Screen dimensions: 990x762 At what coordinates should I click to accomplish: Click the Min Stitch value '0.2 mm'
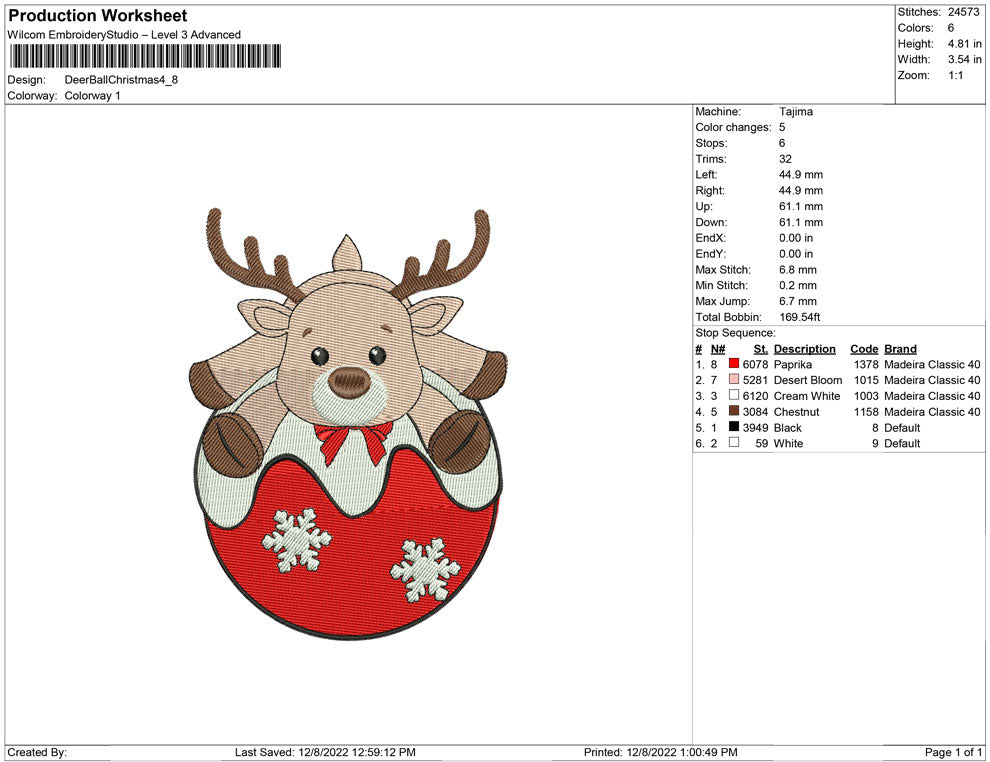[x=797, y=285]
